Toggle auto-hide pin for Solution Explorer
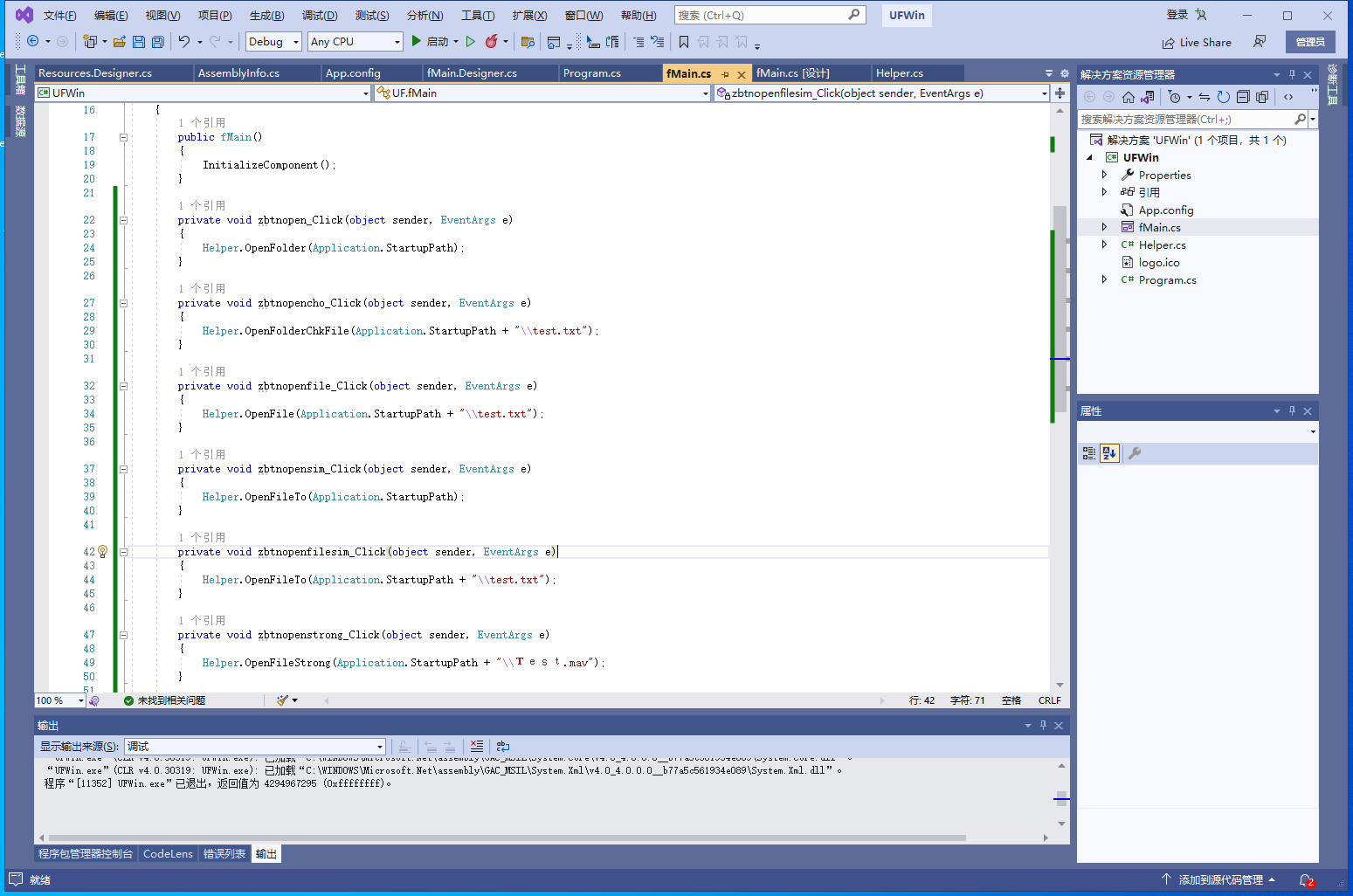This screenshot has height=896, width=1353. pyautogui.click(x=1292, y=74)
